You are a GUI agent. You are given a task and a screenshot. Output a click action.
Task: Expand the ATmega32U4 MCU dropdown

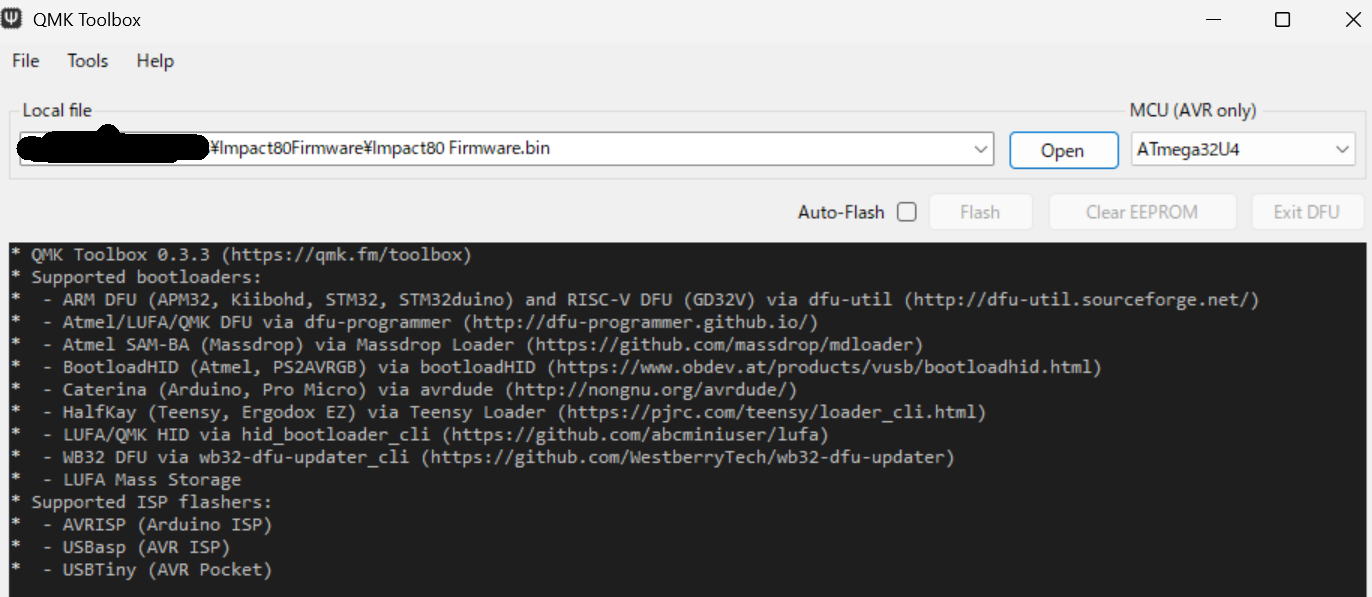(x=1341, y=150)
